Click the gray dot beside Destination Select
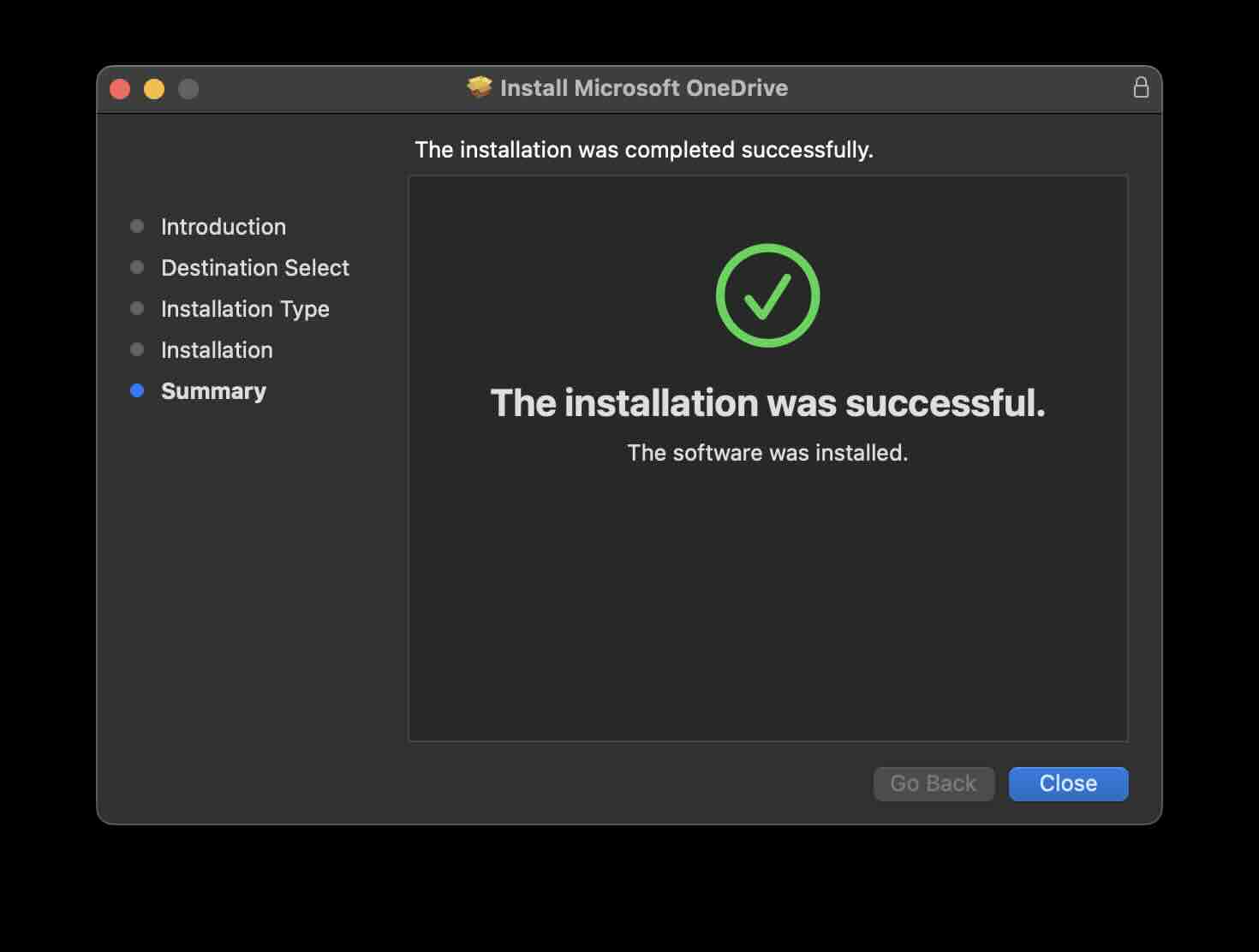The height and width of the screenshot is (952, 1259). click(x=138, y=267)
